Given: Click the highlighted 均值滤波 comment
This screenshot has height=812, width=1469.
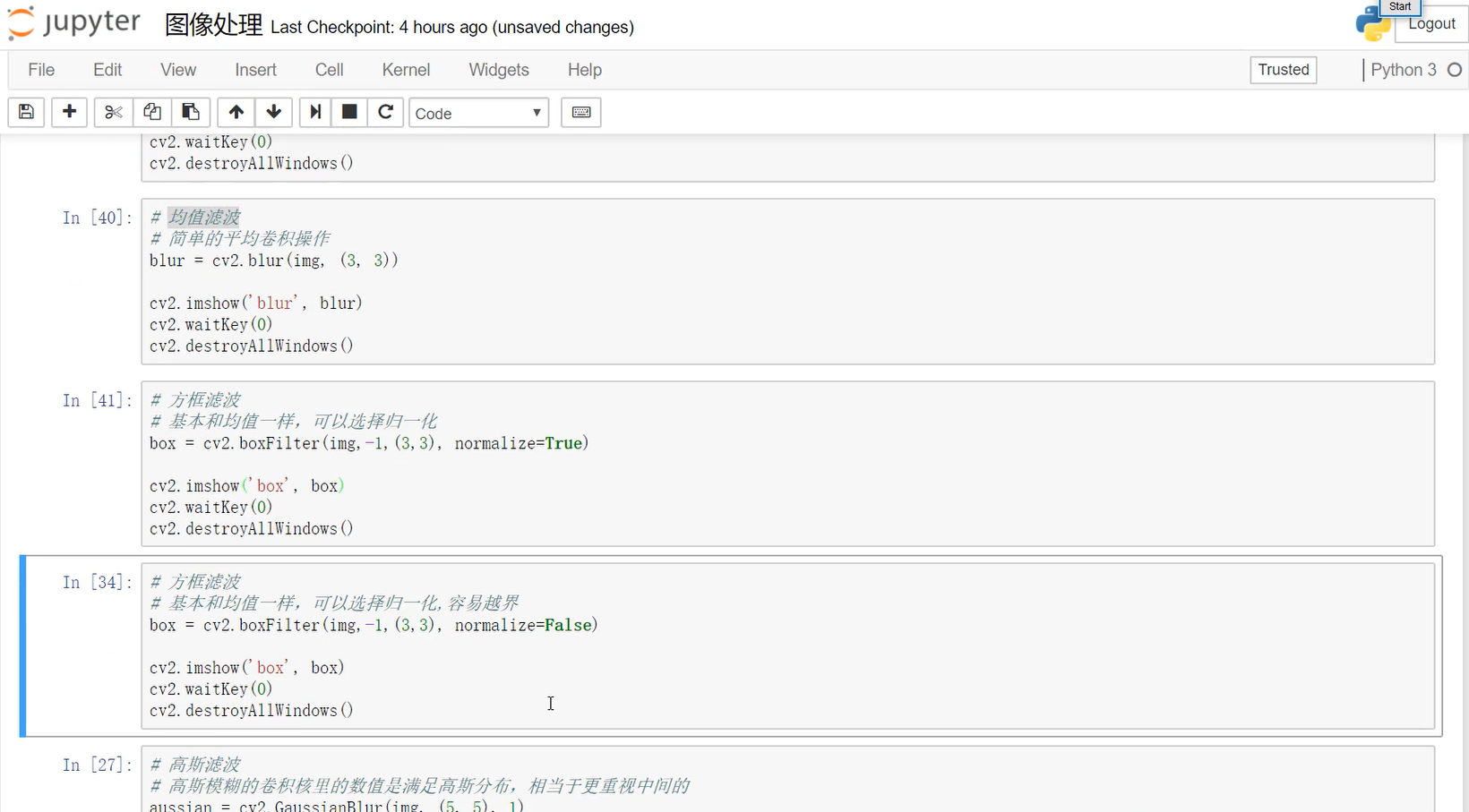Looking at the screenshot, I should click(x=204, y=217).
